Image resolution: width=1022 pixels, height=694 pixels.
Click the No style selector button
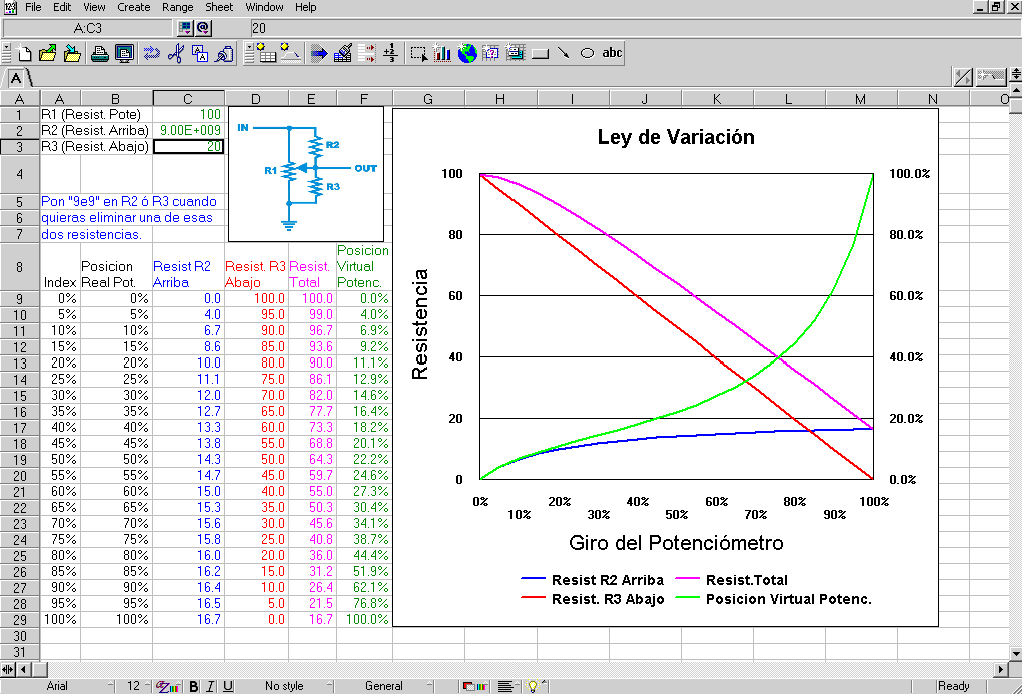tap(284, 686)
